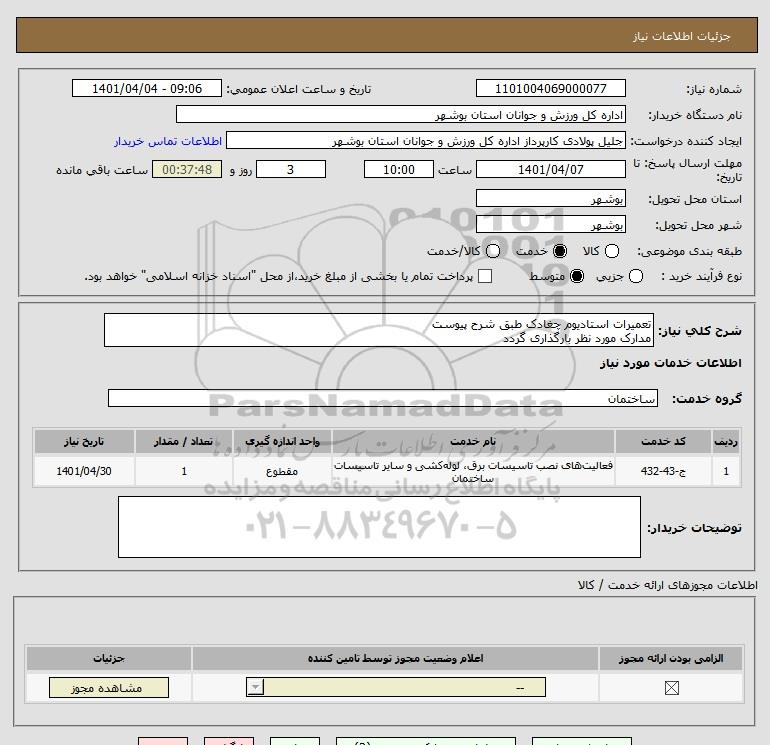Select the کالا/خدمت radio button
The image size is (770, 745).
(x=493, y=251)
